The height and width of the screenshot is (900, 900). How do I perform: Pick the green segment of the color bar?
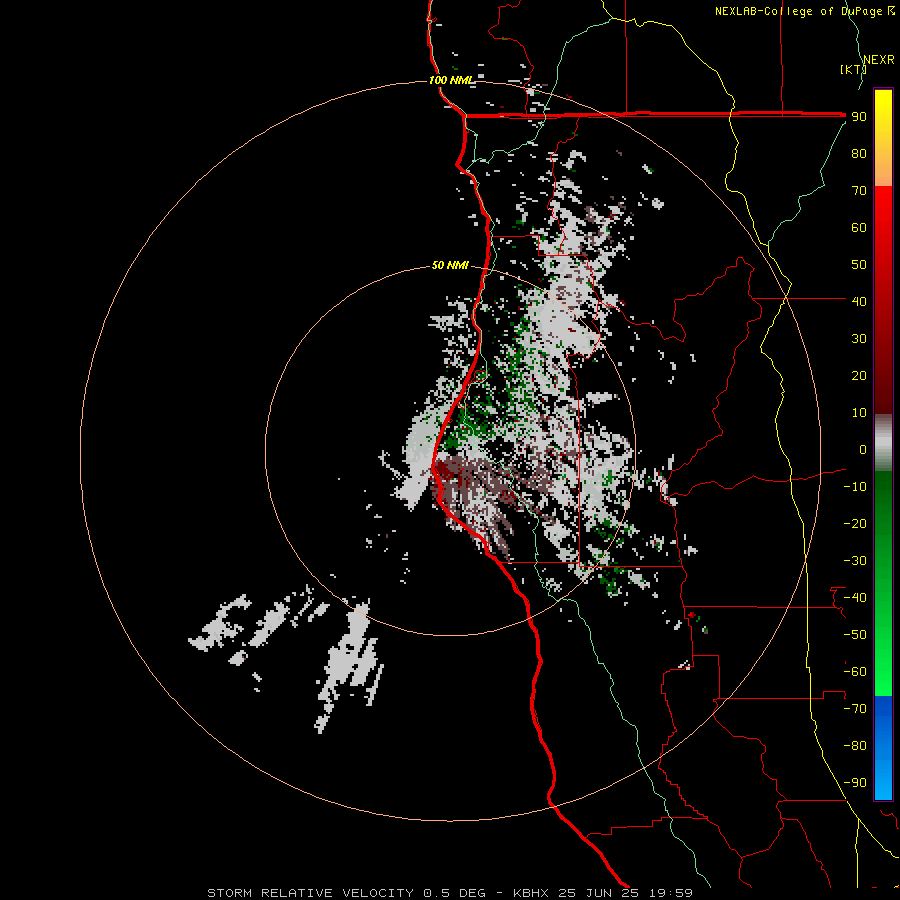(x=883, y=584)
